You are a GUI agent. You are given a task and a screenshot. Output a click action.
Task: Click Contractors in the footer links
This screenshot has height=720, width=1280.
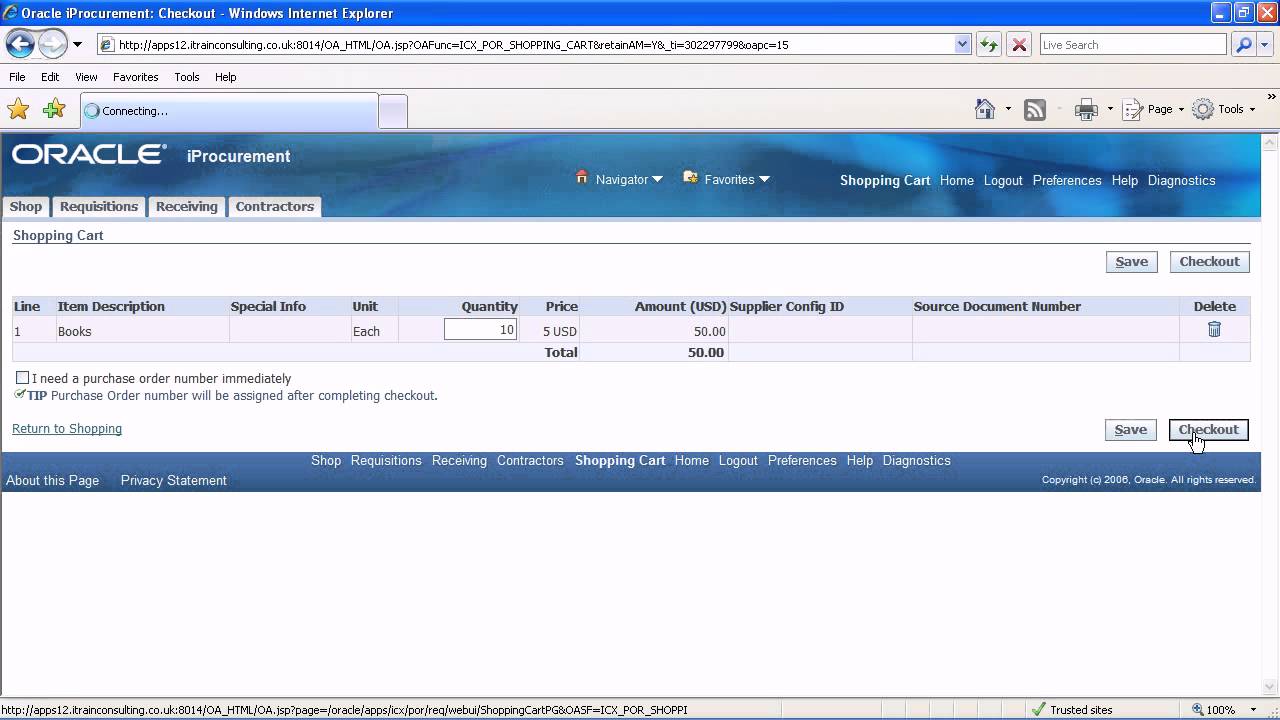tap(530, 460)
